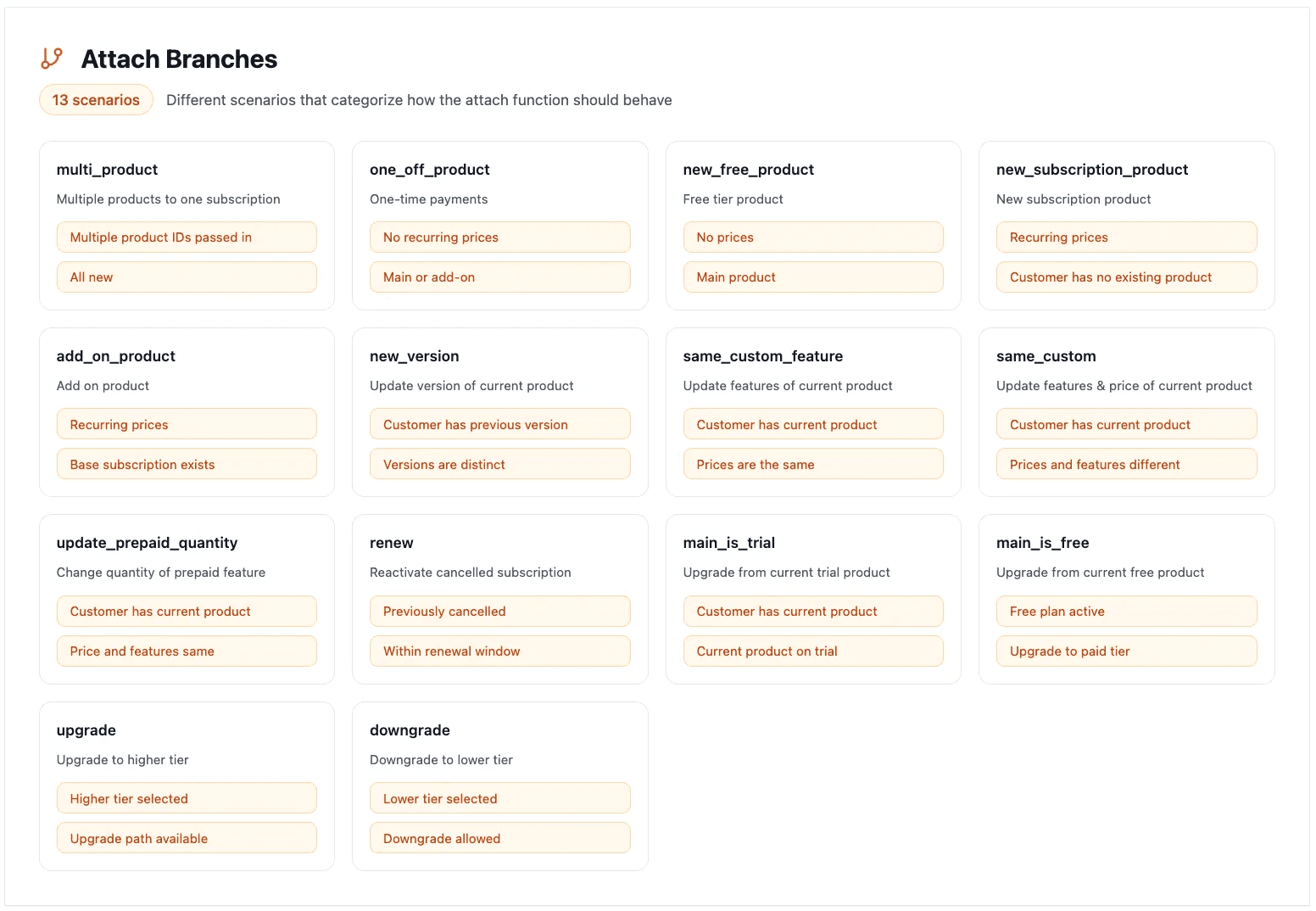Image resolution: width=1316 pixels, height=911 pixels.
Task: Click 'Update features & price of current product'
Action: click(1124, 386)
